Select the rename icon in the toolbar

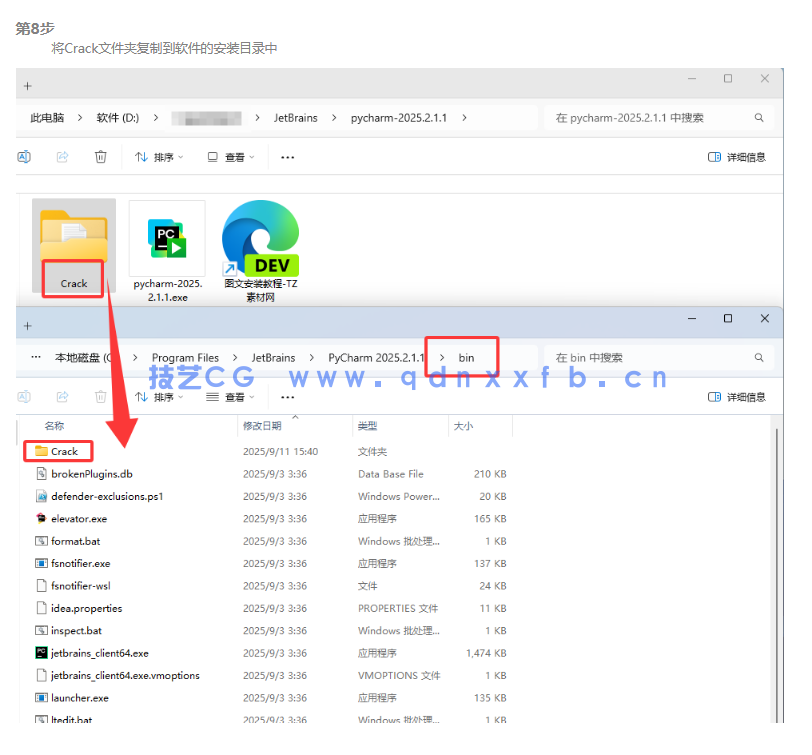click(23, 157)
